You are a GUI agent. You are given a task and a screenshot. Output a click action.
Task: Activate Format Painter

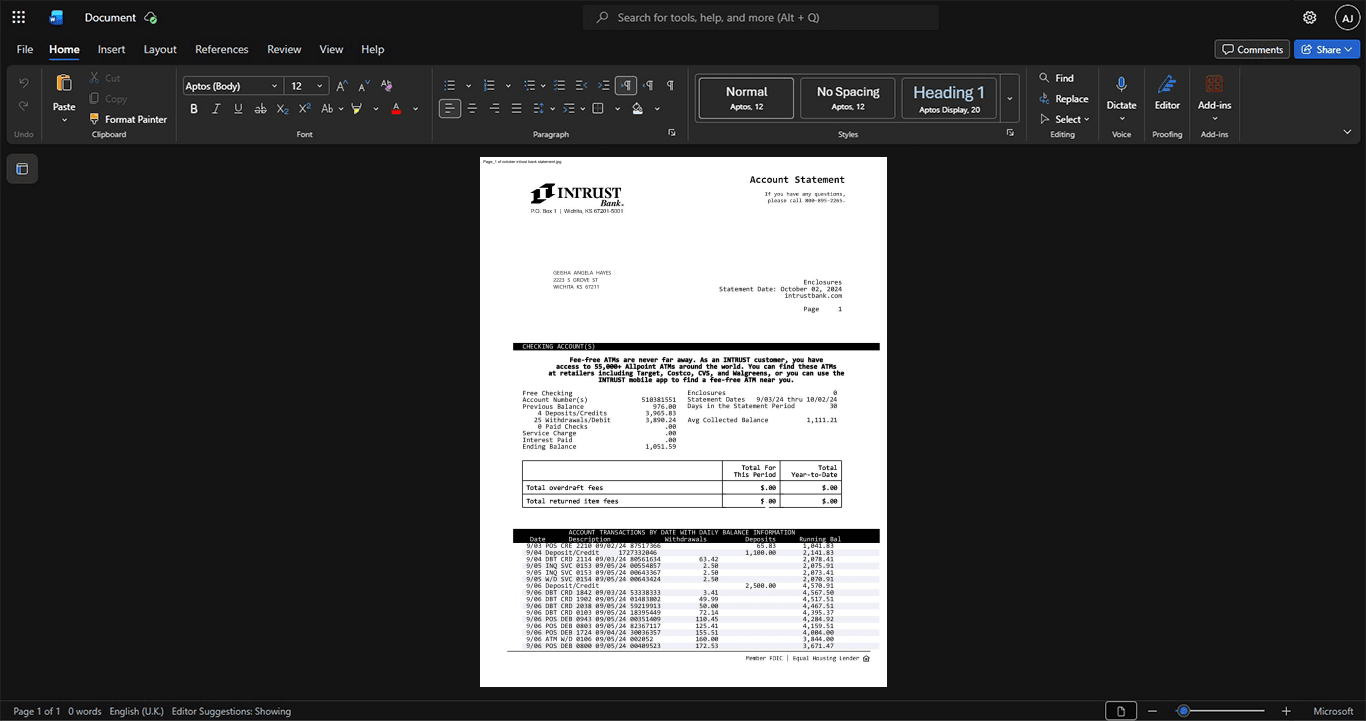point(128,119)
